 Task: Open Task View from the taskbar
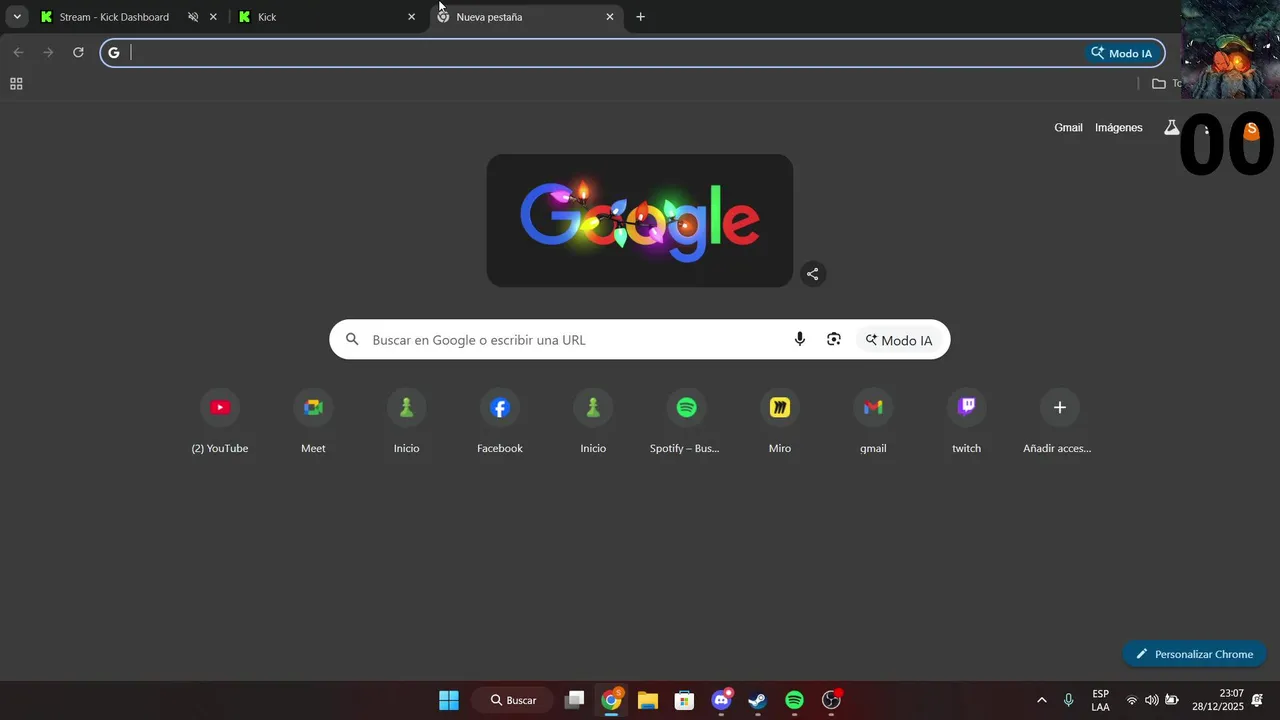(x=574, y=700)
